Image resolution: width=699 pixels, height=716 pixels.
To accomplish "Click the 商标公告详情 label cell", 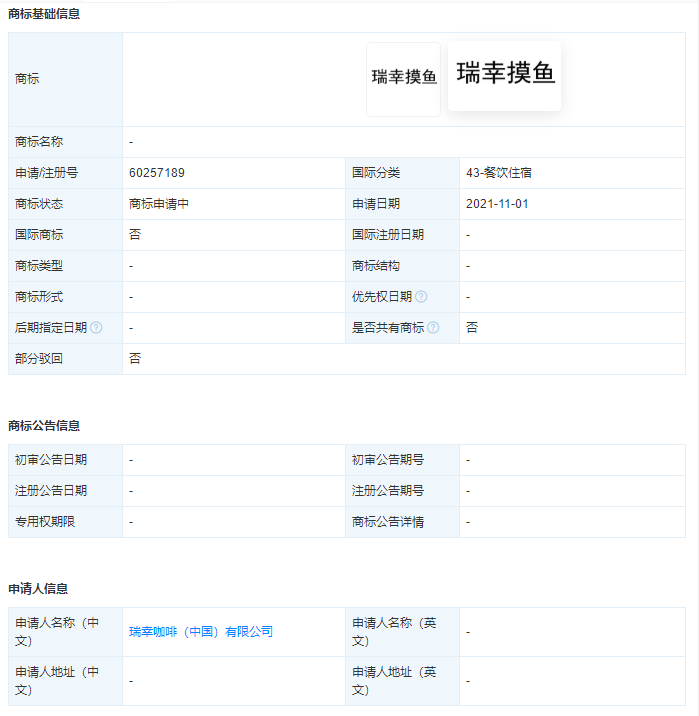I will 402,522.
